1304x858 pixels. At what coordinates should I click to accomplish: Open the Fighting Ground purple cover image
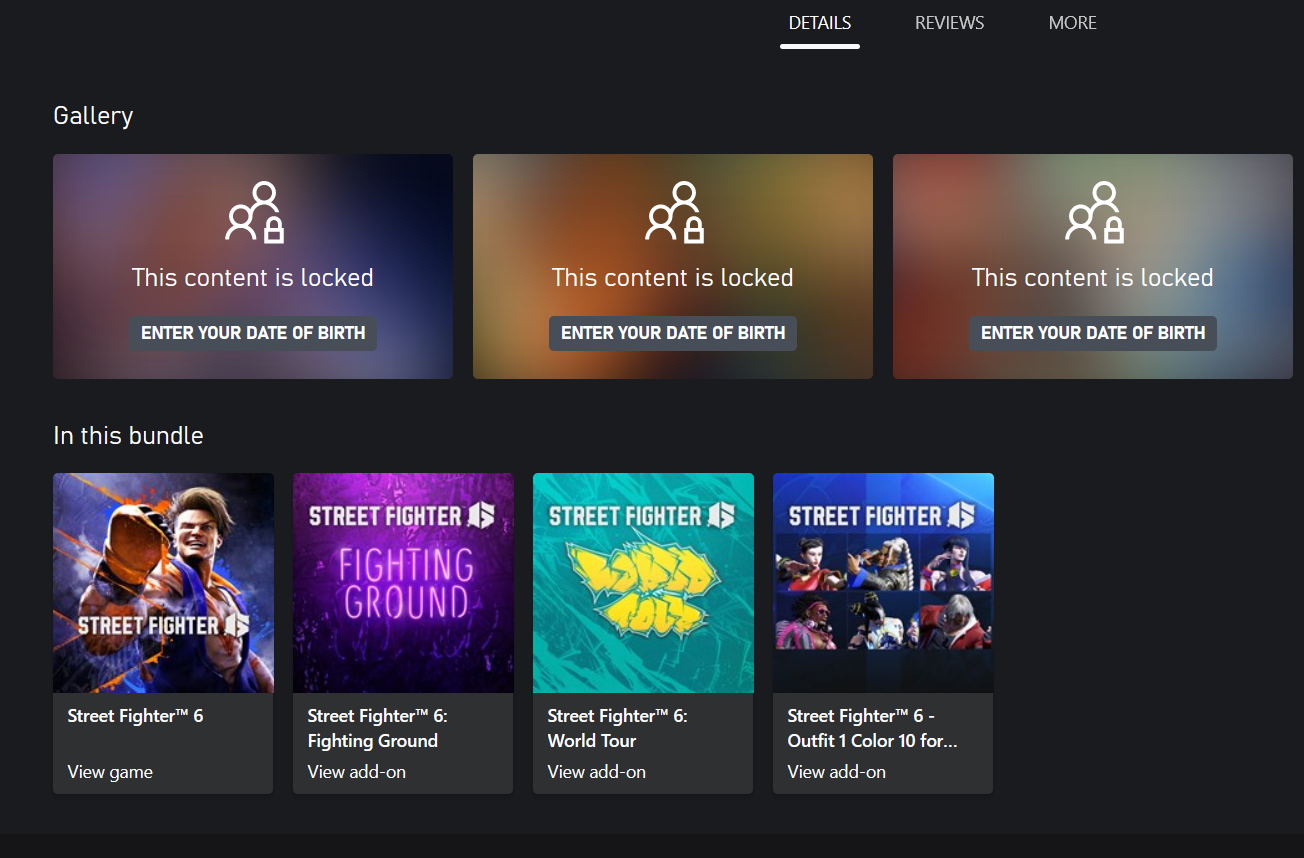[403, 583]
